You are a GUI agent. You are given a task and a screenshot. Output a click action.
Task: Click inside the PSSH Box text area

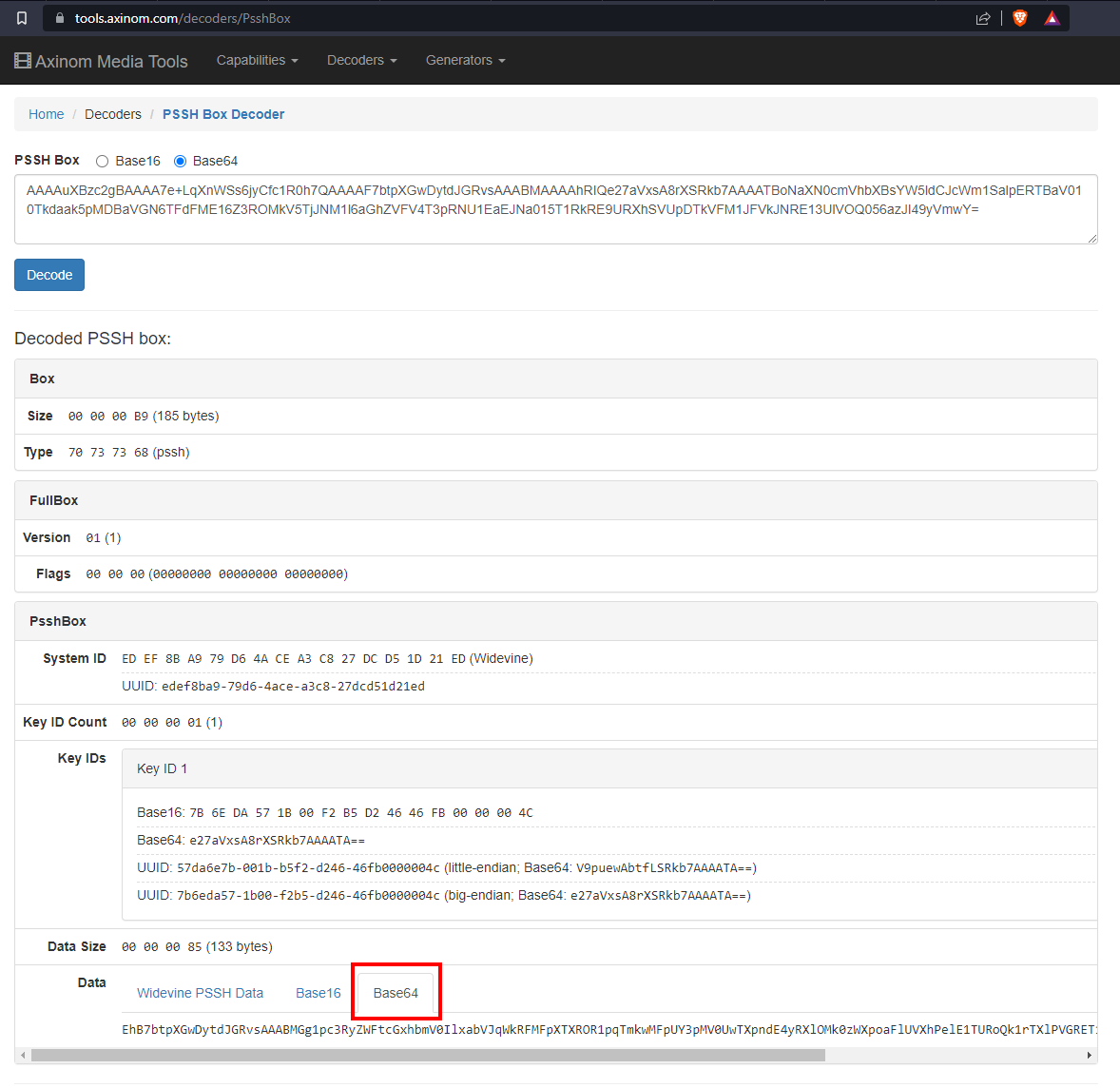point(555,209)
